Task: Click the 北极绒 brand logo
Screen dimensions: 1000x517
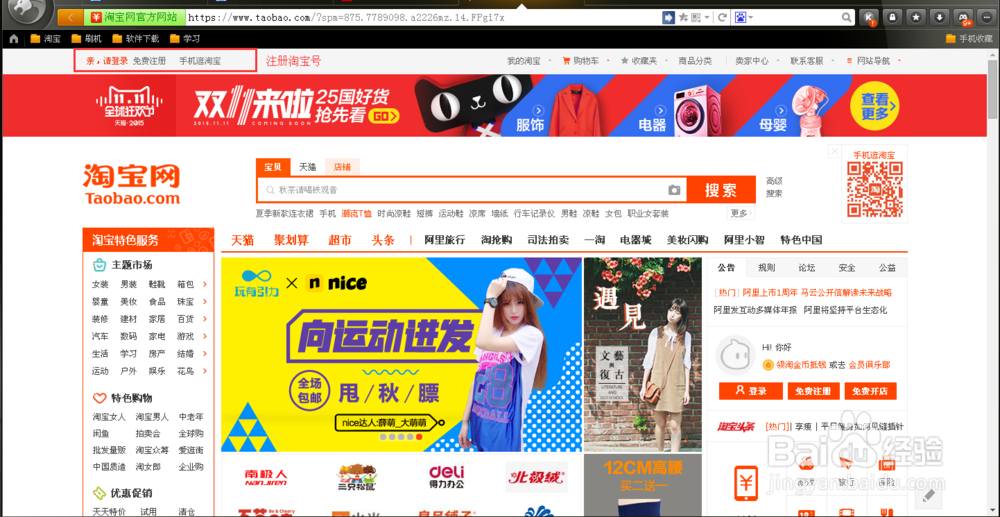Action: tap(536, 477)
